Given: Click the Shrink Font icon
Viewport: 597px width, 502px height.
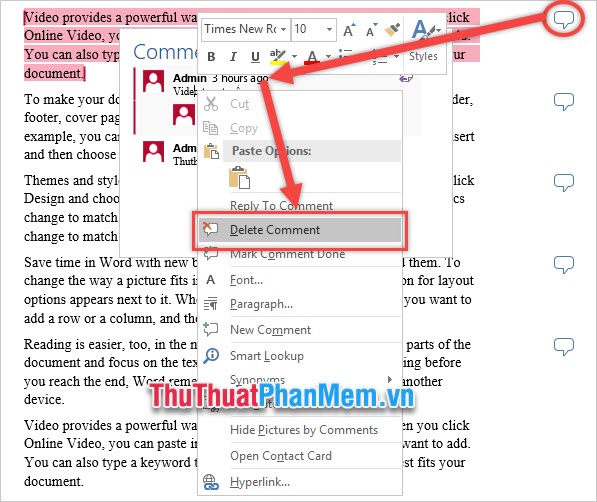Looking at the screenshot, I should (x=371, y=30).
